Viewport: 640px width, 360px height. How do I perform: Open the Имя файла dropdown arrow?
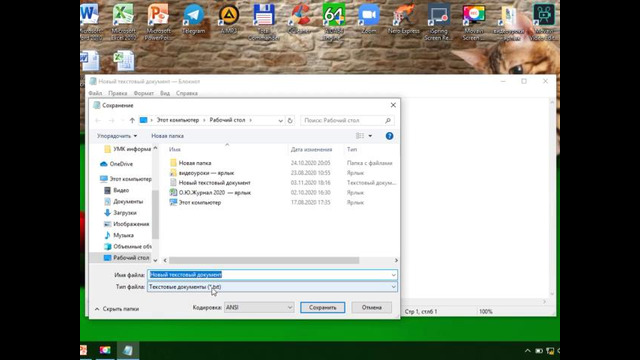tap(393, 275)
